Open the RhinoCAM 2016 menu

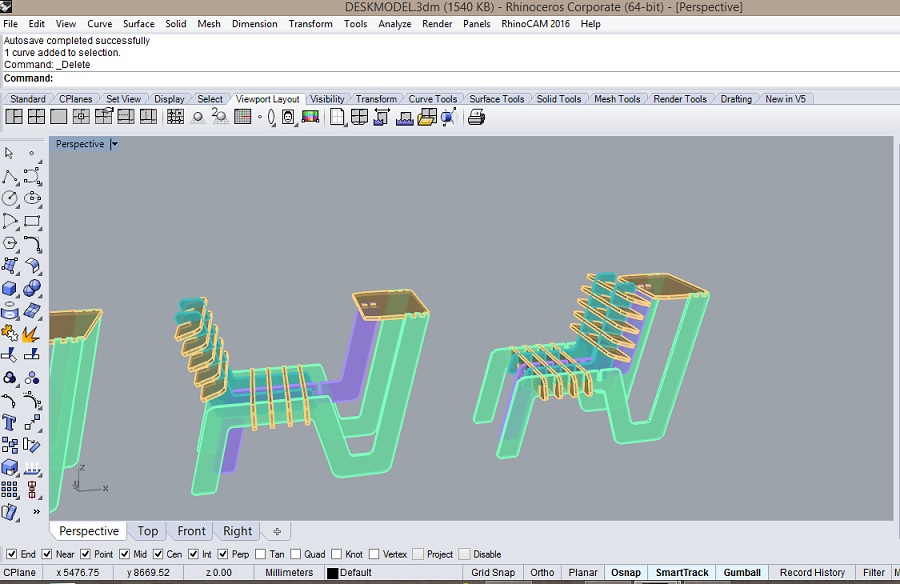click(x=535, y=24)
